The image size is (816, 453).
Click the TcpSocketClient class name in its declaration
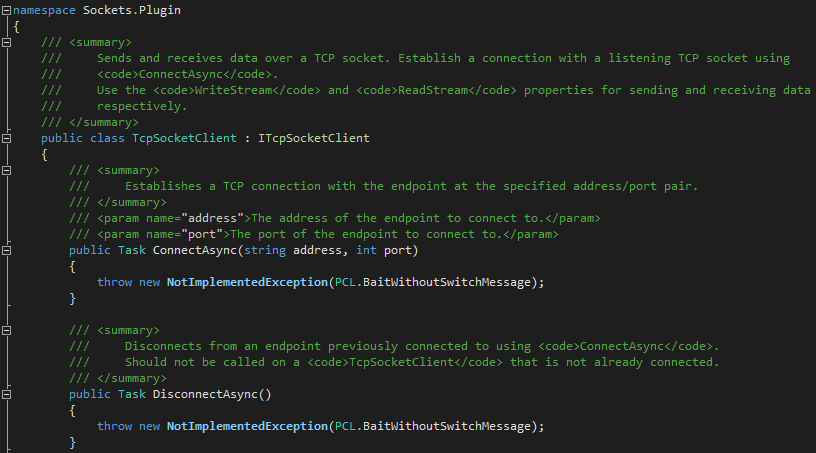pos(184,138)
